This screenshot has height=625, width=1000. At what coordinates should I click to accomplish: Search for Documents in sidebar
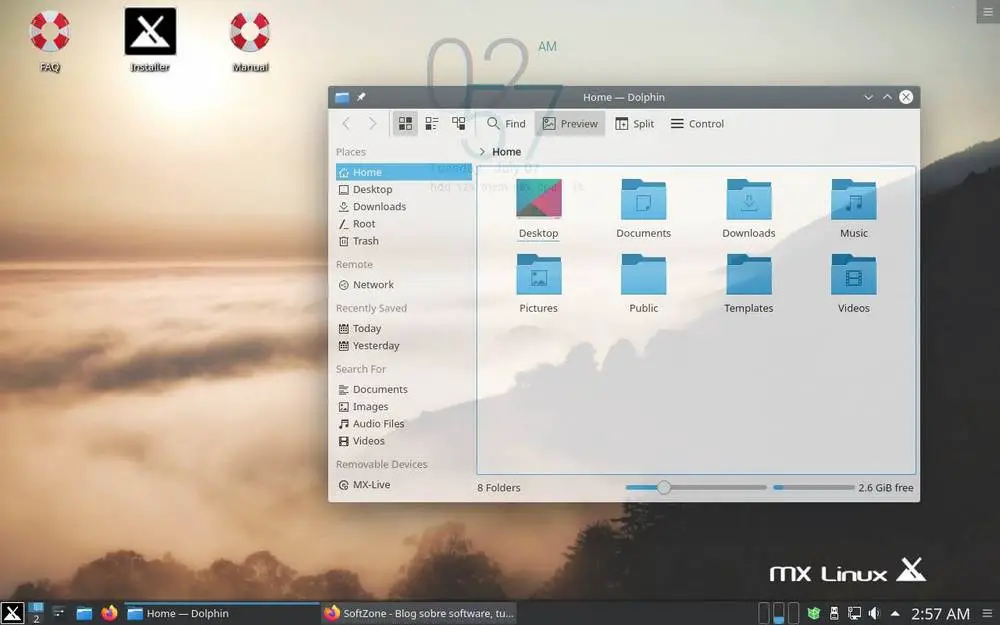pyautogui.click(x=404, y=390)
